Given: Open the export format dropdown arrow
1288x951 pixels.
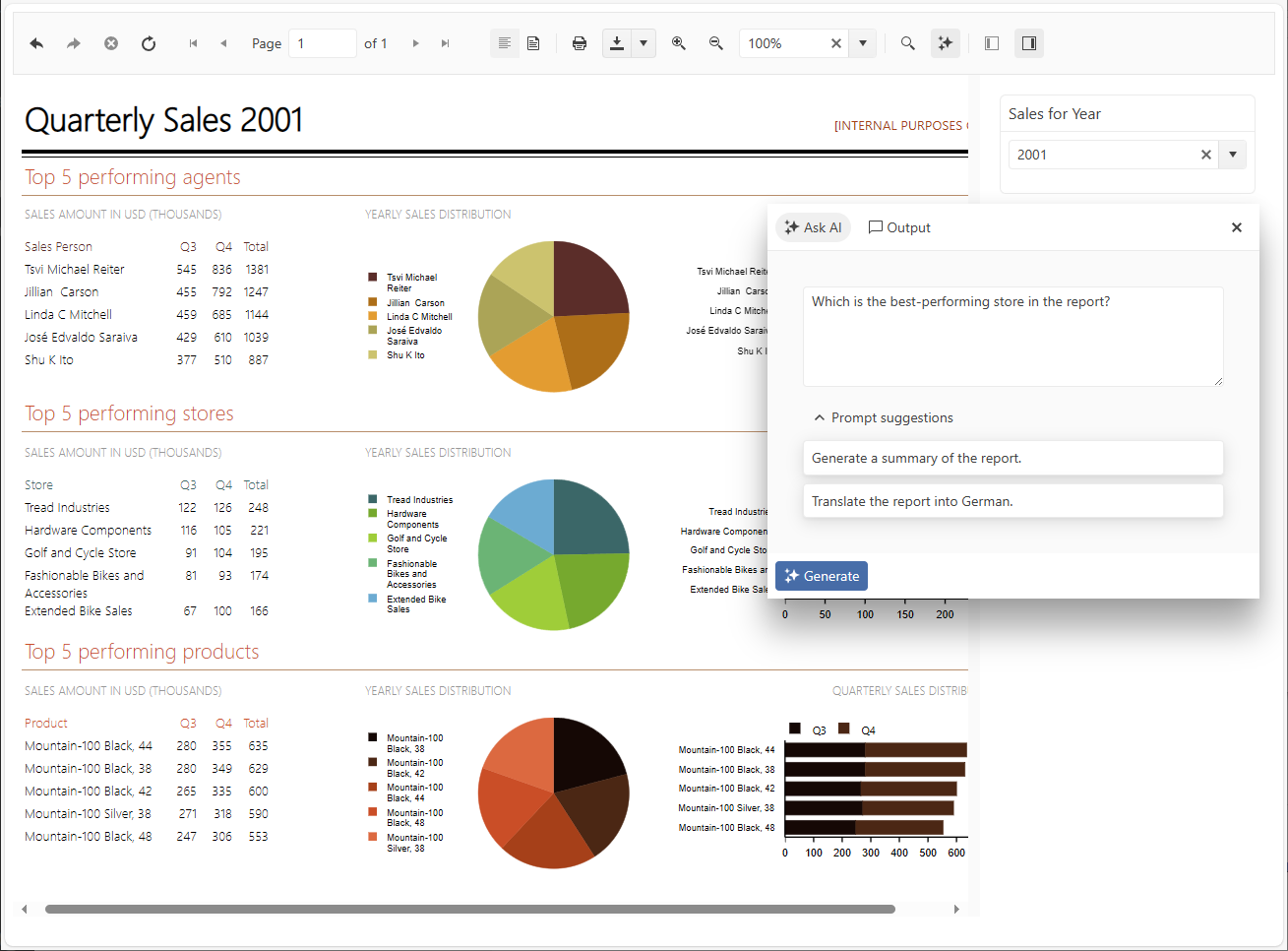Looking at the screenshot, I should click(644, 42).
